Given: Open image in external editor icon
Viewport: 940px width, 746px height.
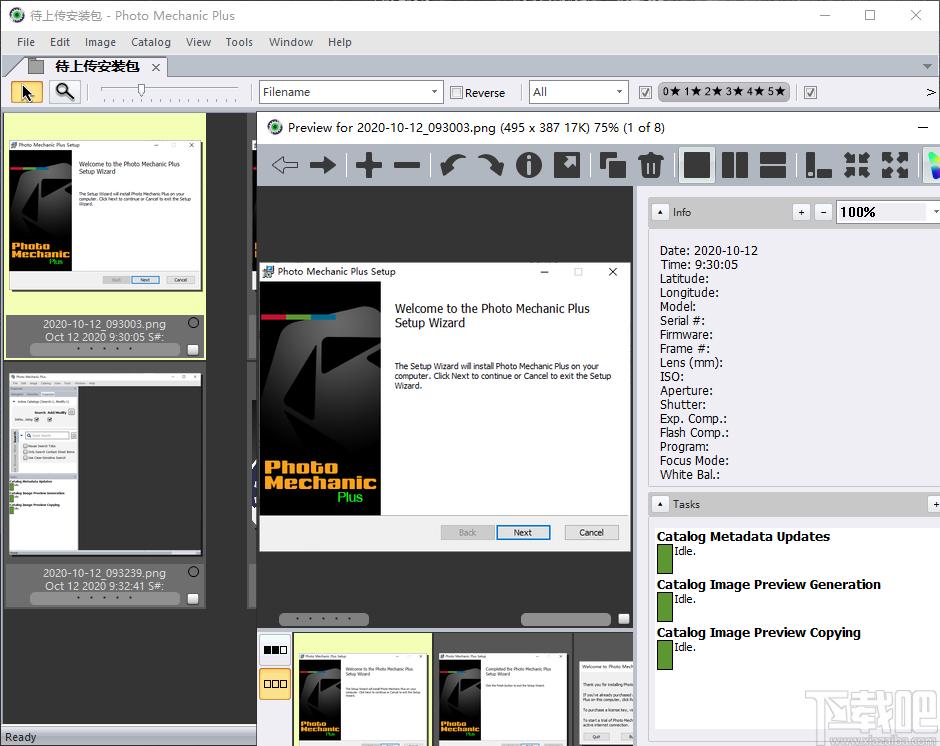Looking at the screenshot, I should [567, 165].
